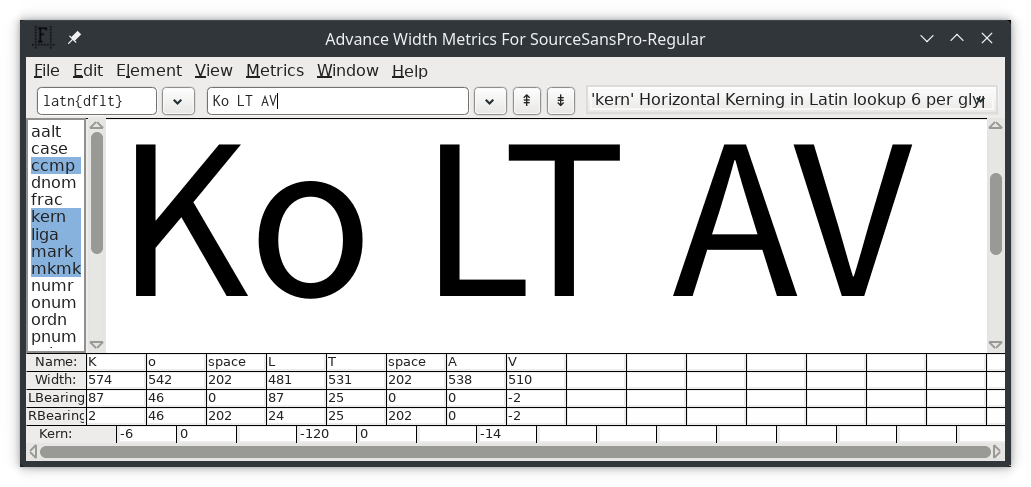The width and height of the screenshot is (1031, 487).
Task: Click the Name cell for K
Action: 116,362
